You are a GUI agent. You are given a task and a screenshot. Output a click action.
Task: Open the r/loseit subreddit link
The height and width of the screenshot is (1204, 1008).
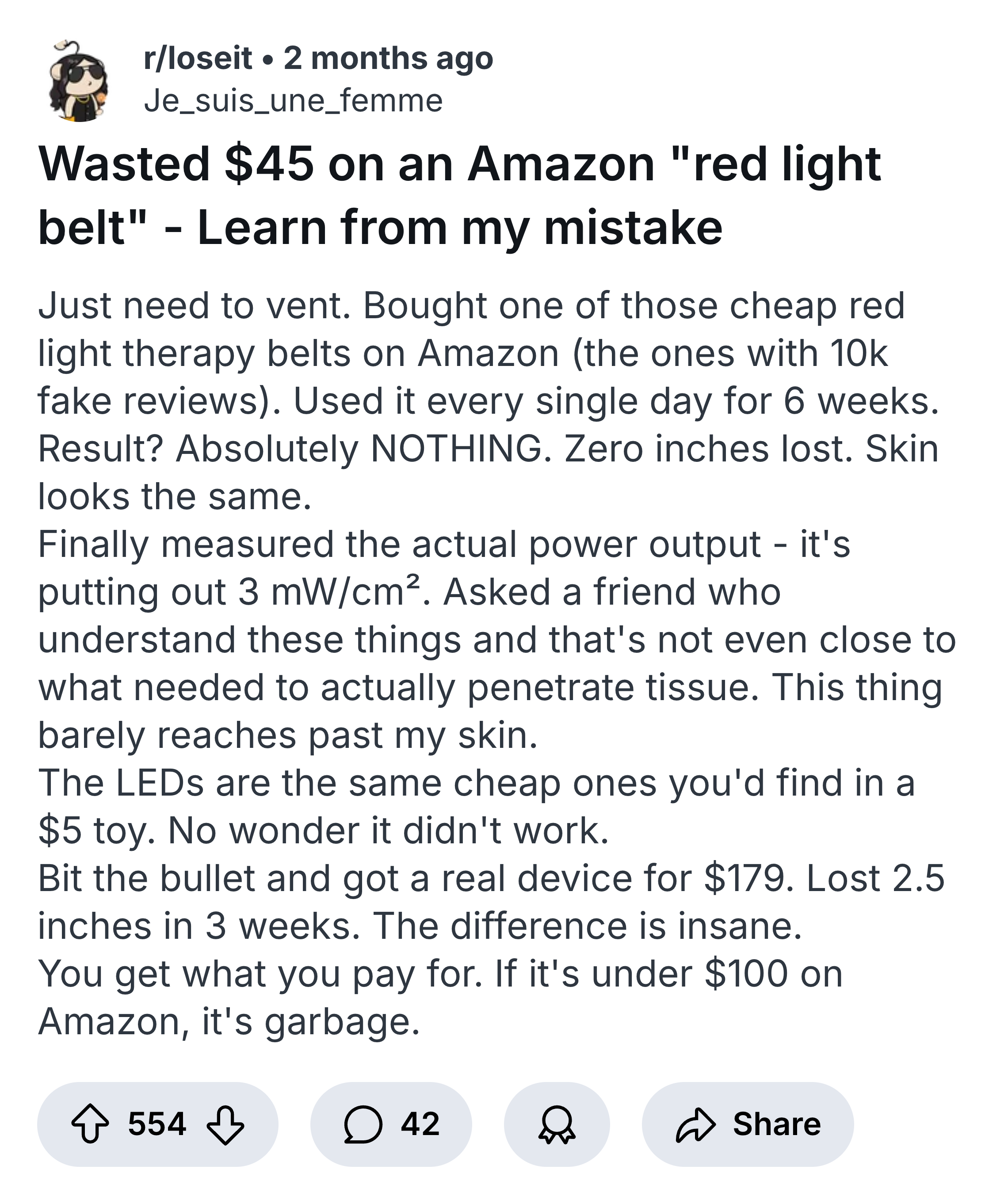(197, 58)
